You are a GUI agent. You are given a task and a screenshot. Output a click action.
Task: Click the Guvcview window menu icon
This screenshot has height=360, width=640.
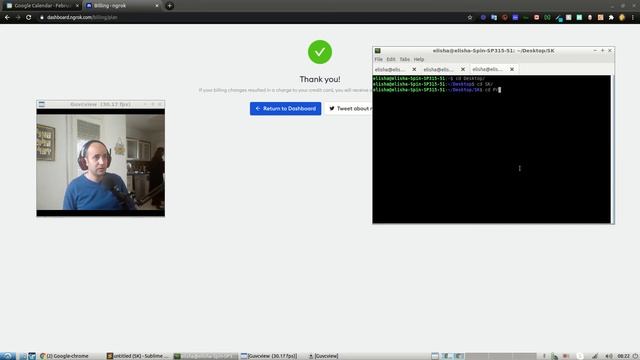(x=42, y=104)
